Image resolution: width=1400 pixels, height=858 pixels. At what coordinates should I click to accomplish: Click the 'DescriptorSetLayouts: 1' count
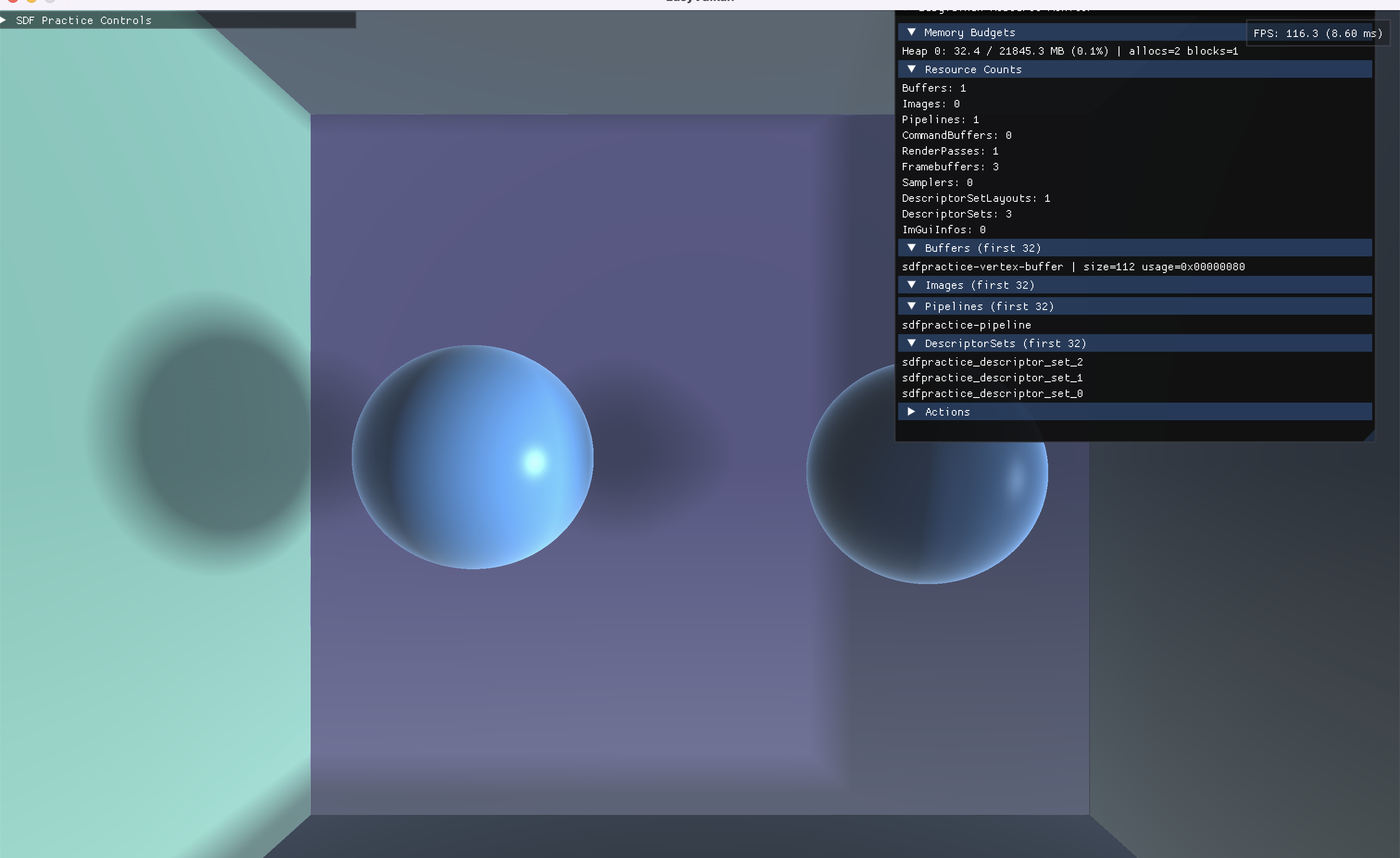point(975,198)
